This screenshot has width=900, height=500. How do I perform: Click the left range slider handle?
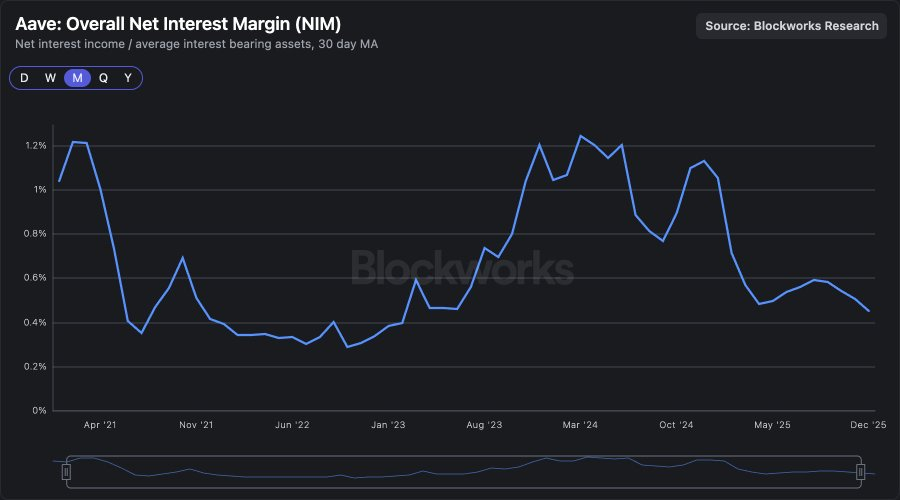[66, 470]
